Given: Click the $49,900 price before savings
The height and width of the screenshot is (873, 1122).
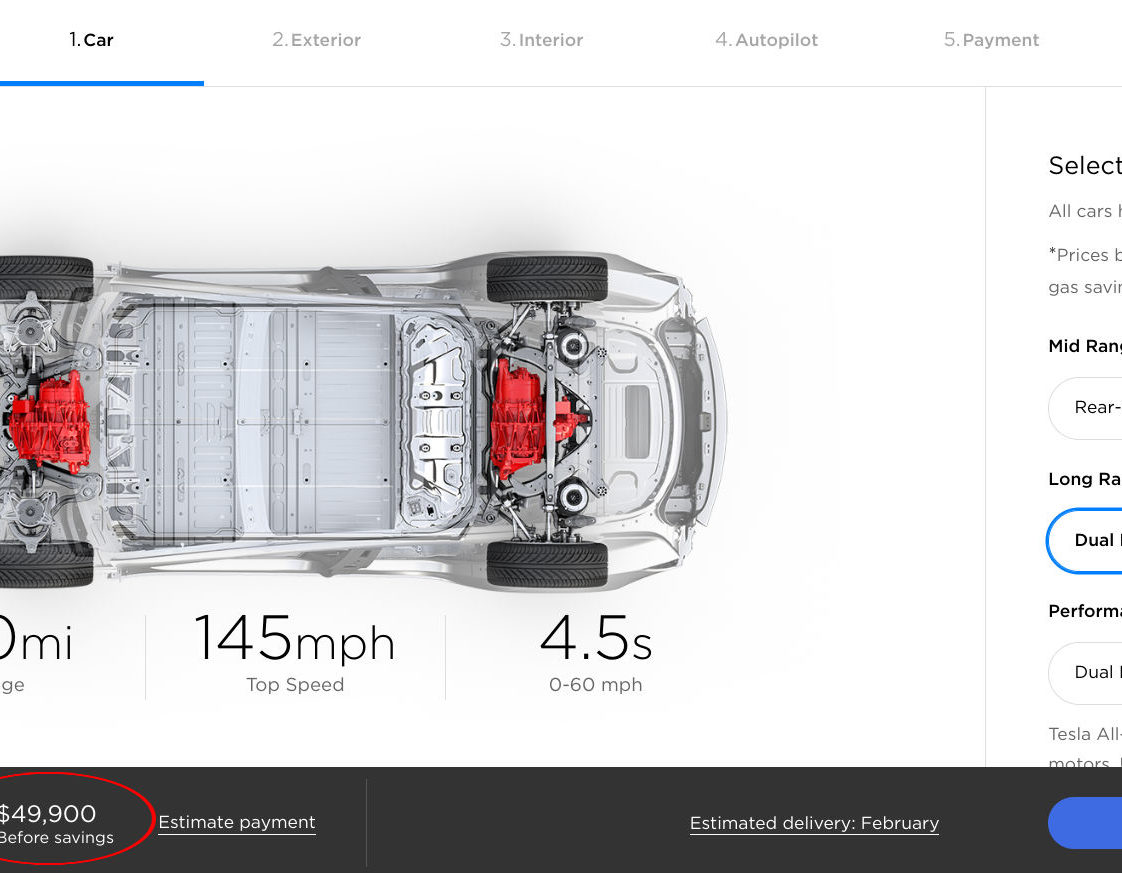Looking at the screenshot, I should click(x=56, y=823).
